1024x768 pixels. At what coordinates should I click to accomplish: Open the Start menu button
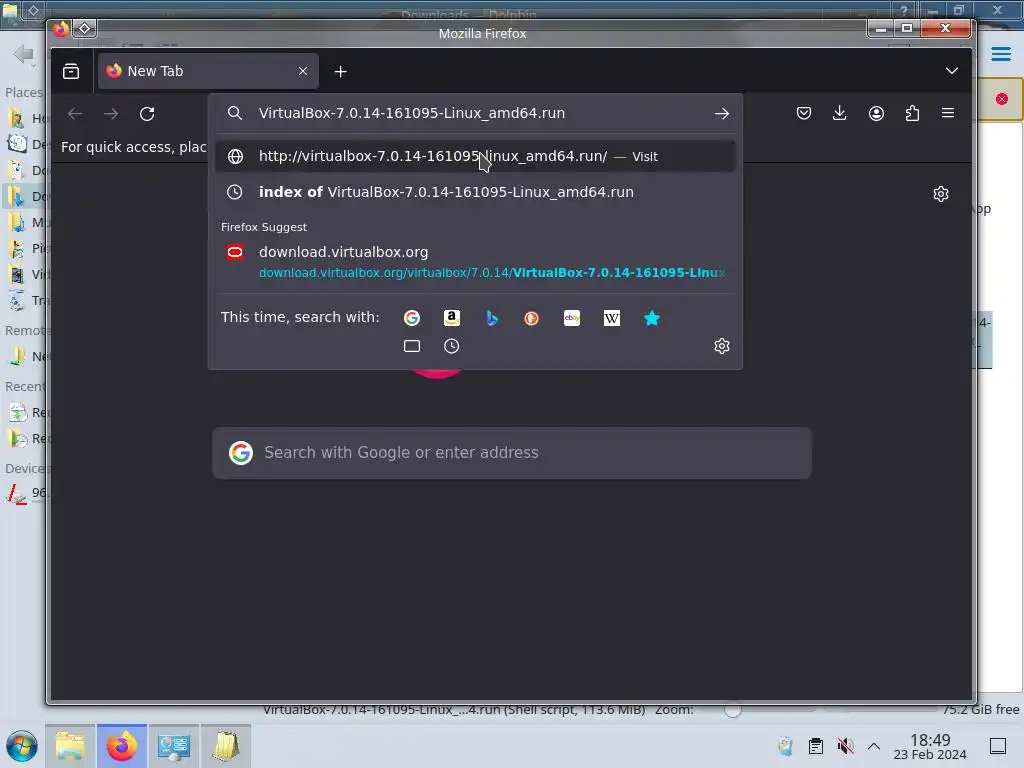tap(22, 746)
